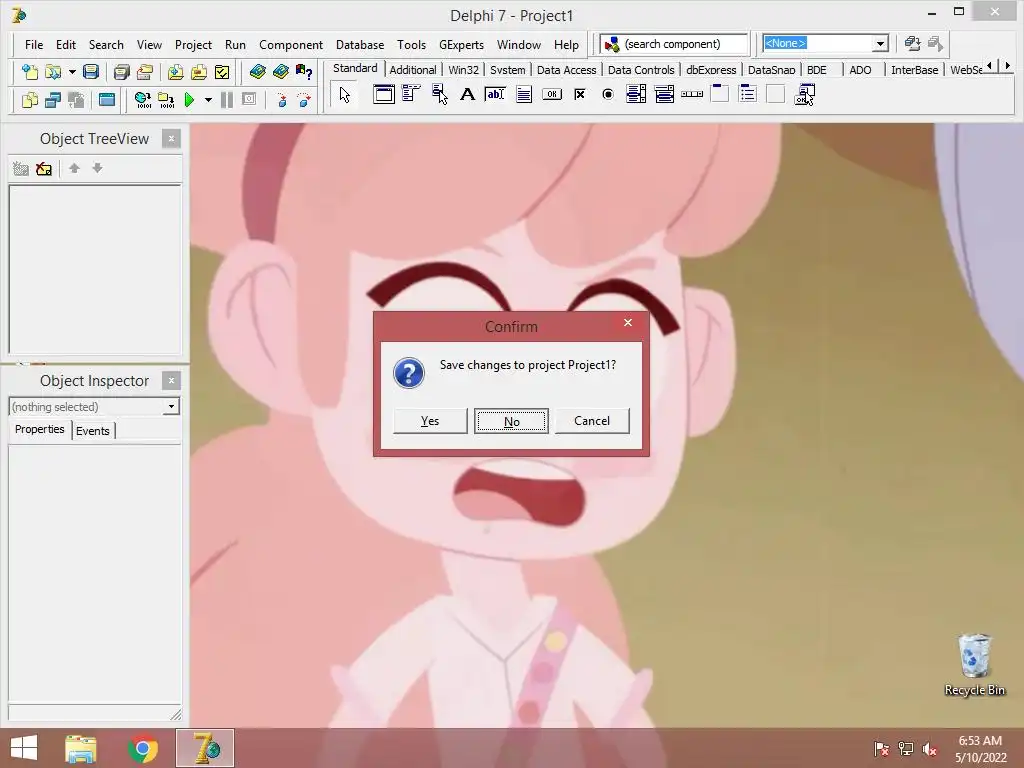
Task: Open the File menu
Action: (x=34, y=44)
